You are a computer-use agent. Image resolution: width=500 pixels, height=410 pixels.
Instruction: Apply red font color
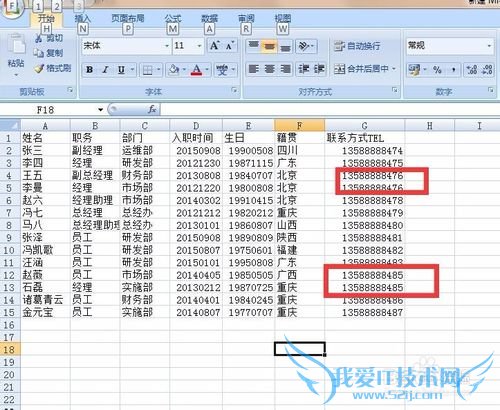coord(197,70)
